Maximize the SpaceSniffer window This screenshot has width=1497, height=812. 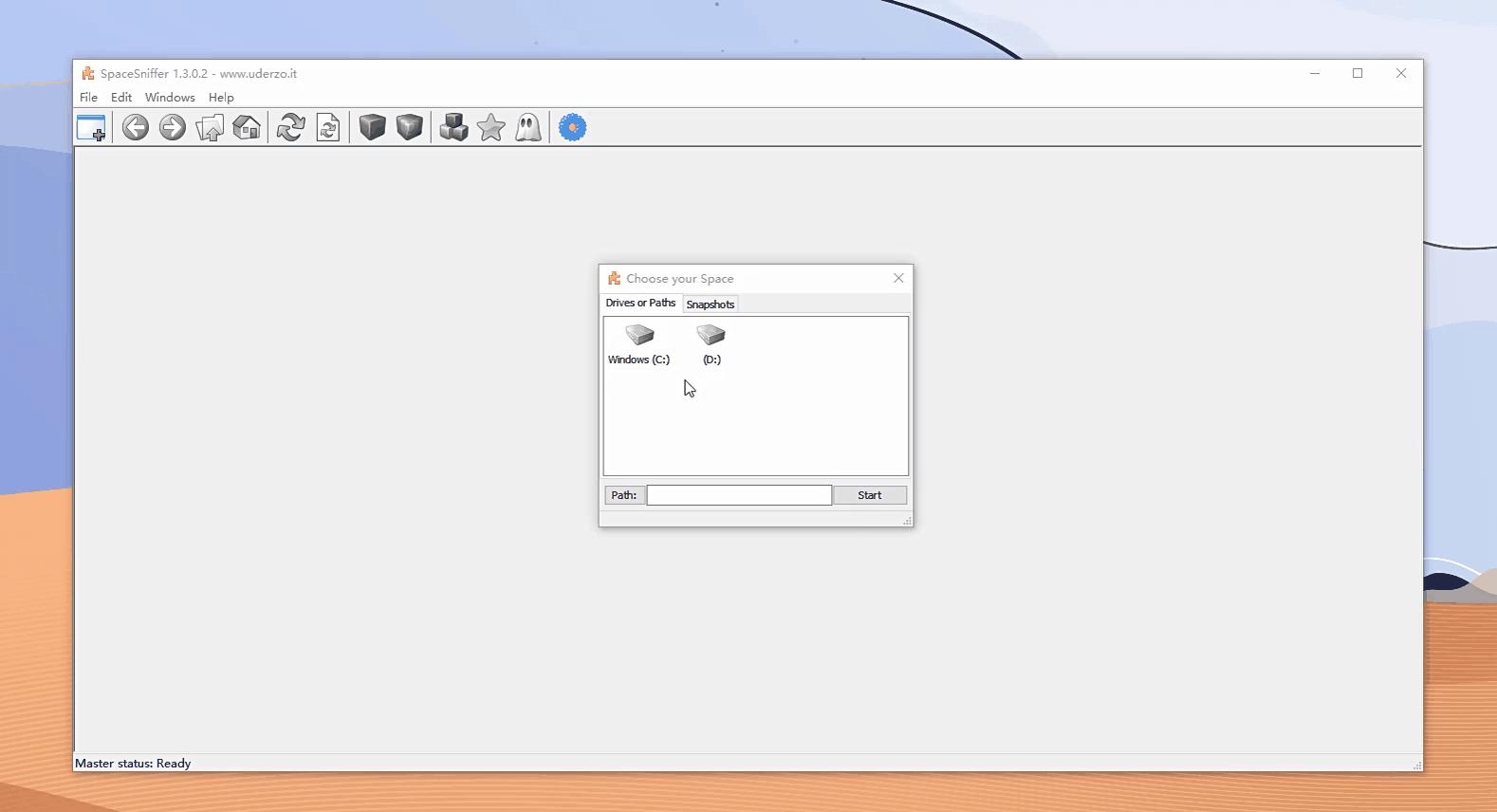[1358, 73]
